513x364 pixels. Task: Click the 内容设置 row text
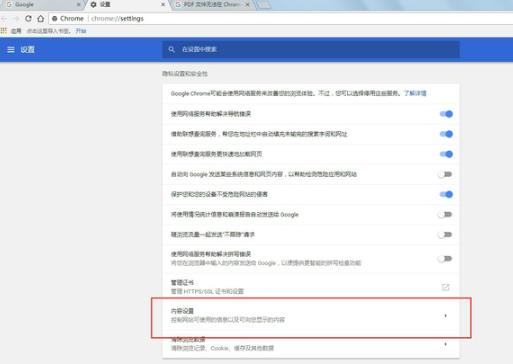[182, 311]
